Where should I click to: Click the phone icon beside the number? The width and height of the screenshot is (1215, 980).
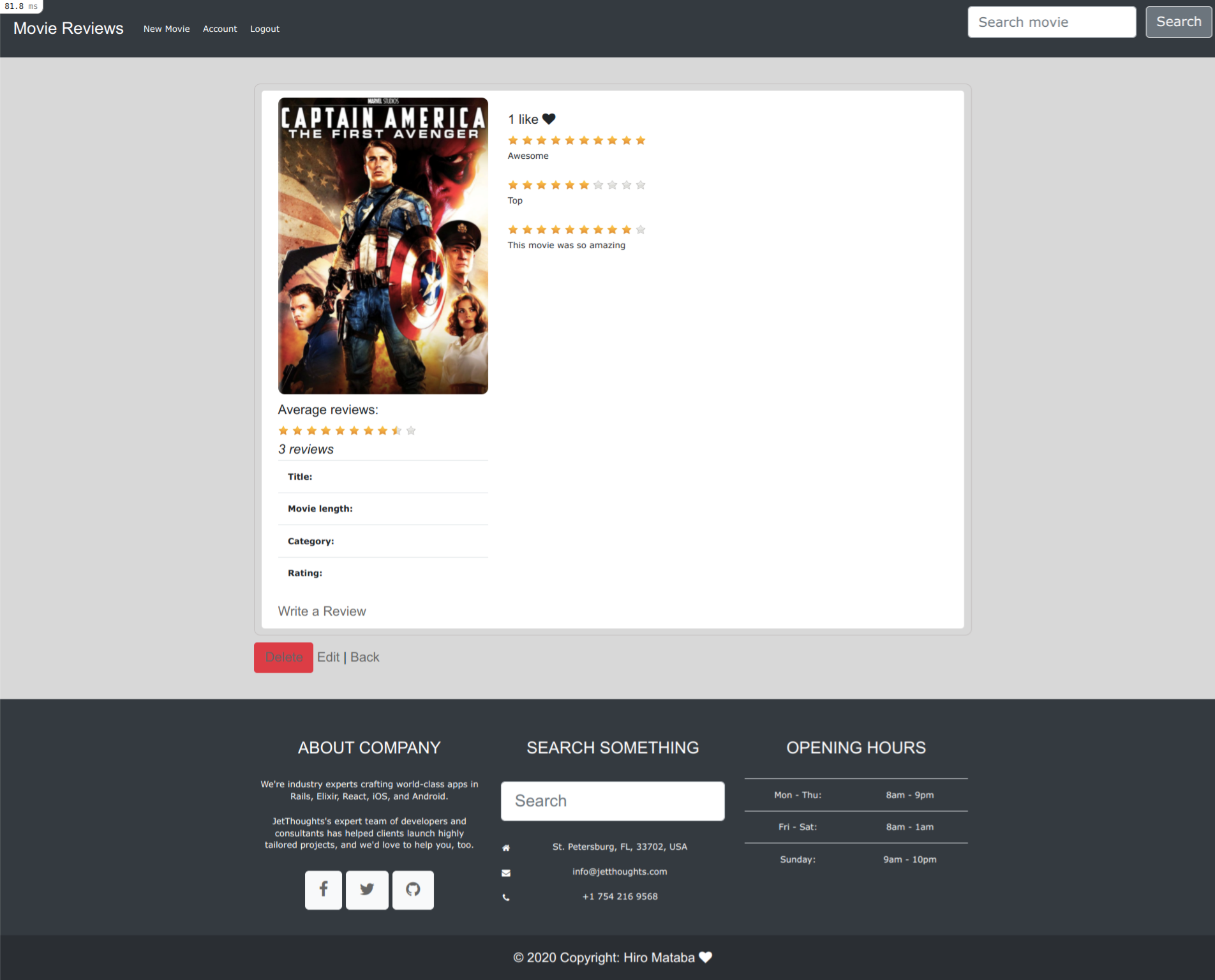(506, 896)
